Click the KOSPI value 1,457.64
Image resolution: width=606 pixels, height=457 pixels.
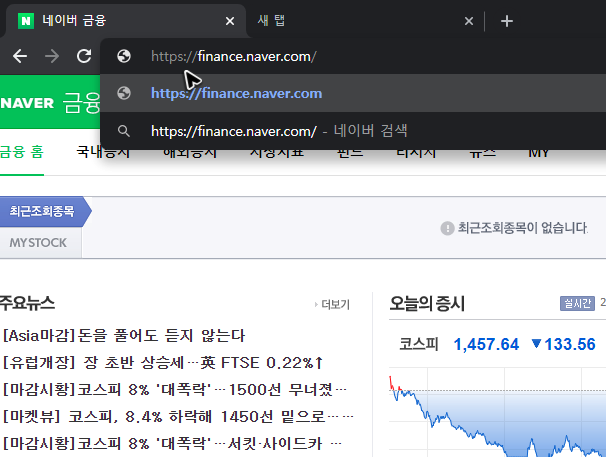tap(486, 344)
